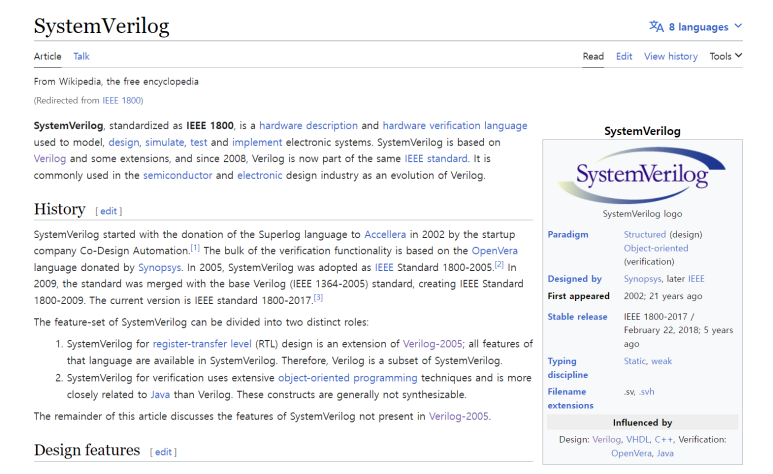The height and width of the screenshot is (474, 773).
Task: Follow the hardware description link
Action: 309,126
